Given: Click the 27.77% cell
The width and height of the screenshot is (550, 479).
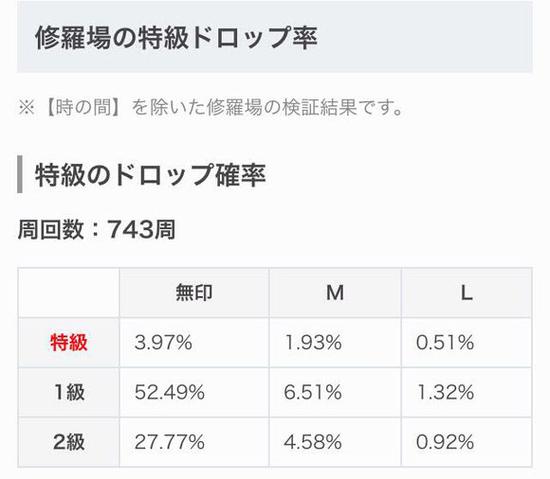Looking at the screenshot, I should tap(194, 442).
